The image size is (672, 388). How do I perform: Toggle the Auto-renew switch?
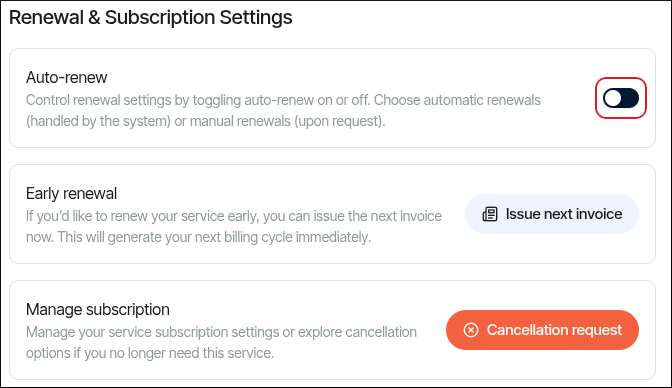point(621,98)
